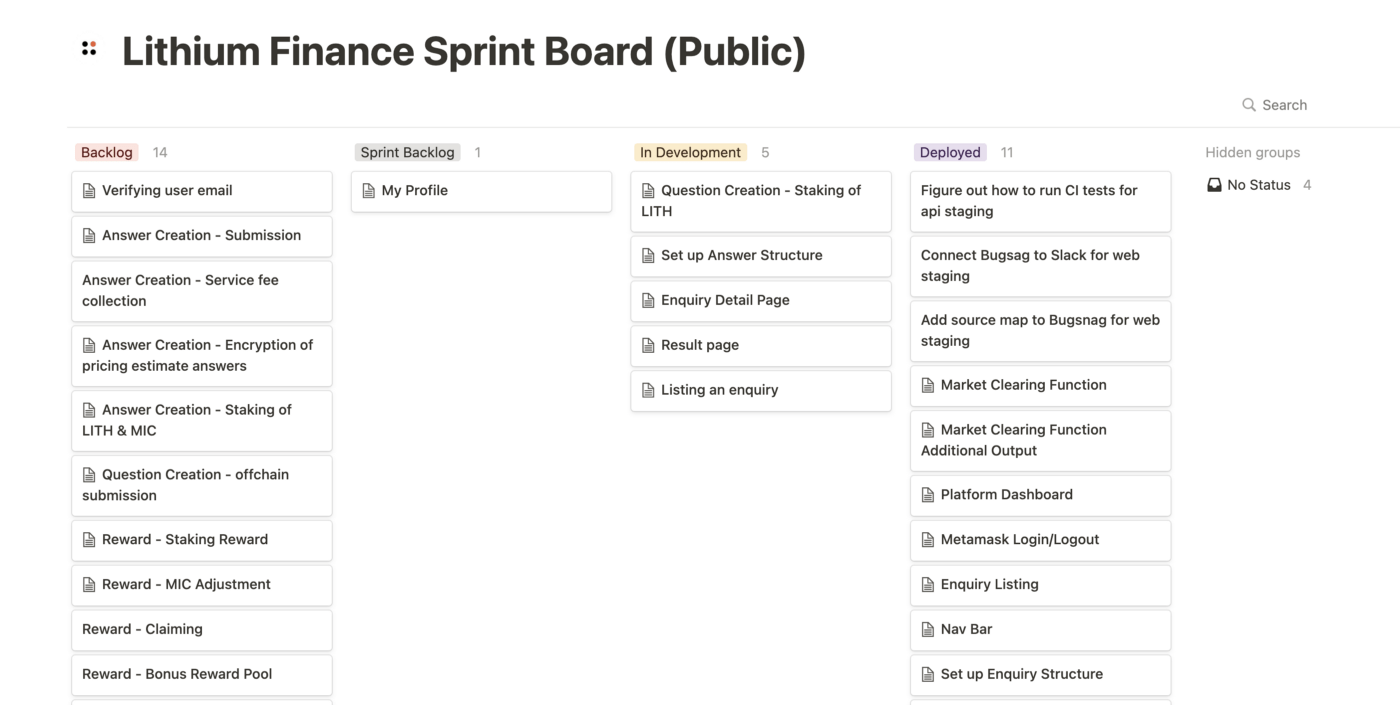
Task: Open the Platform Dashboard title text
Action: 1007,494
